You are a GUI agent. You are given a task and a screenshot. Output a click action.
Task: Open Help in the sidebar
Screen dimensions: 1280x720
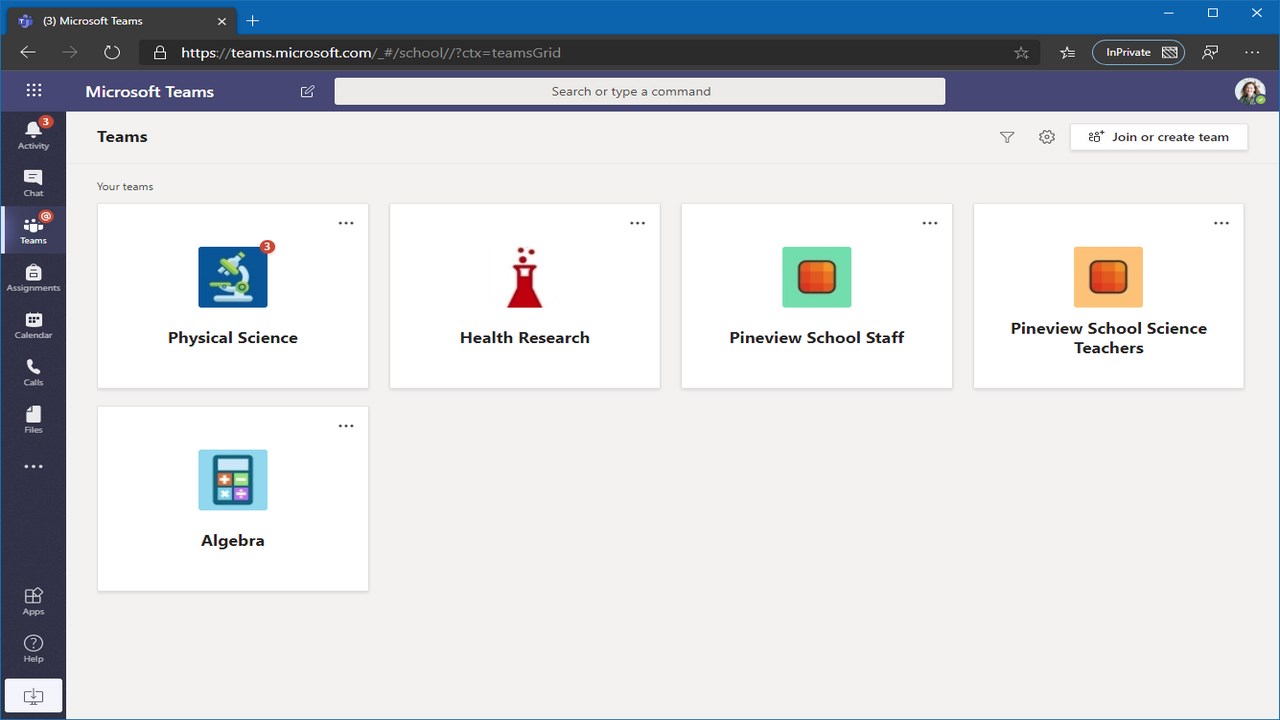tap(33, 648)
